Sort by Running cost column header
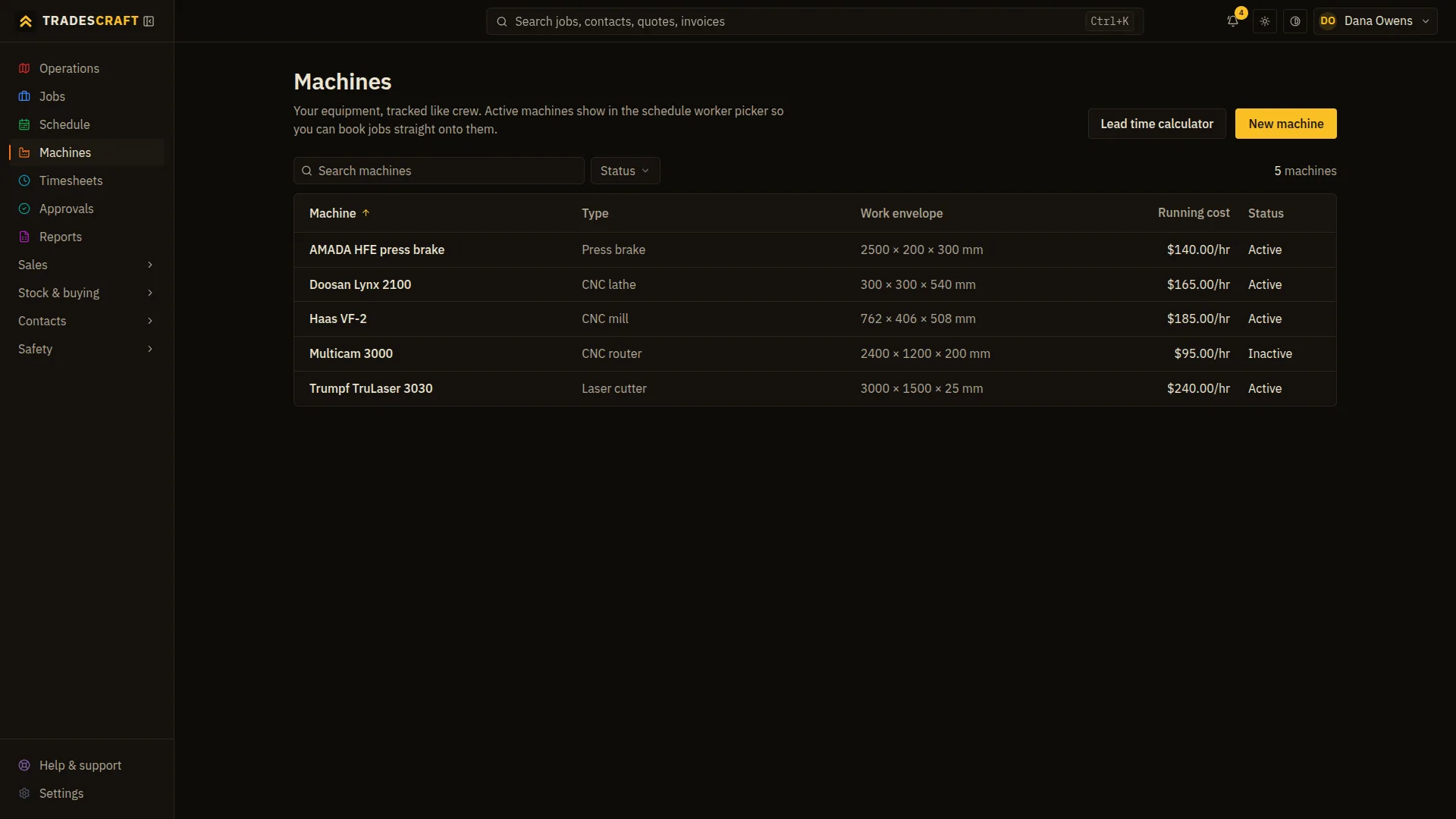1456x819 pixels. point(1194,213)
